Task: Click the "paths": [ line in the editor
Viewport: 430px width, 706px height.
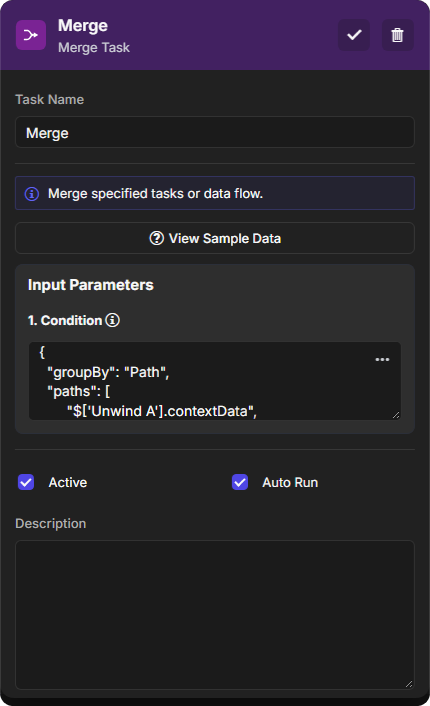Action: [78, 392]
